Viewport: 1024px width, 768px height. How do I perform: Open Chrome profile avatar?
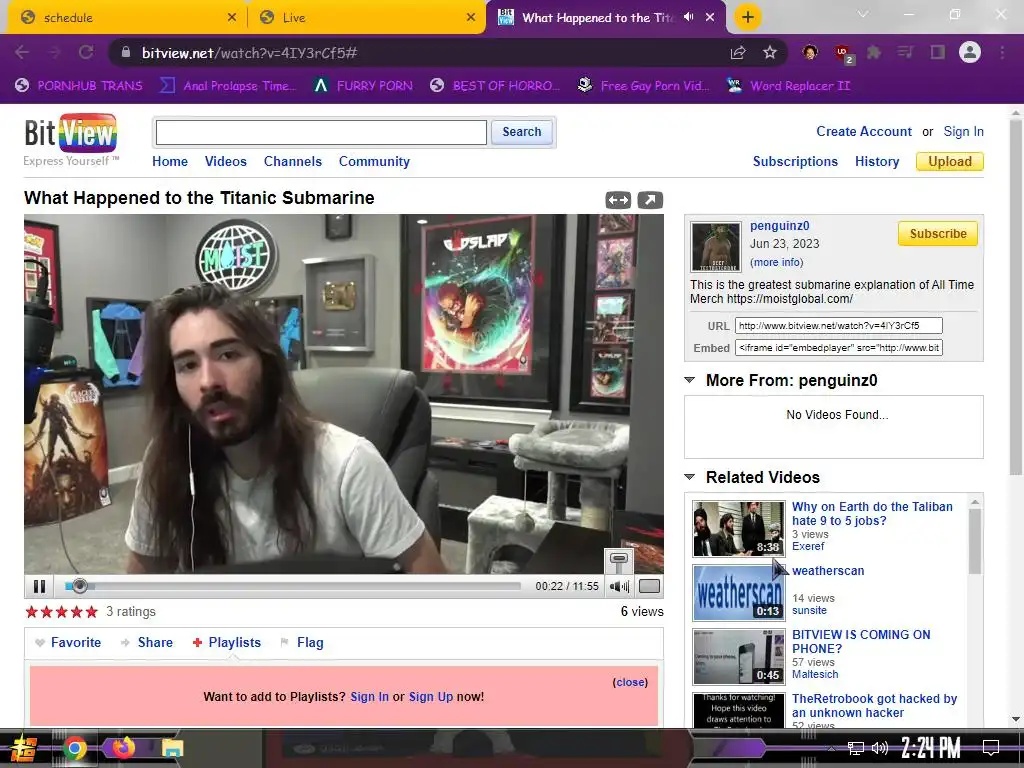pos(970,52)
